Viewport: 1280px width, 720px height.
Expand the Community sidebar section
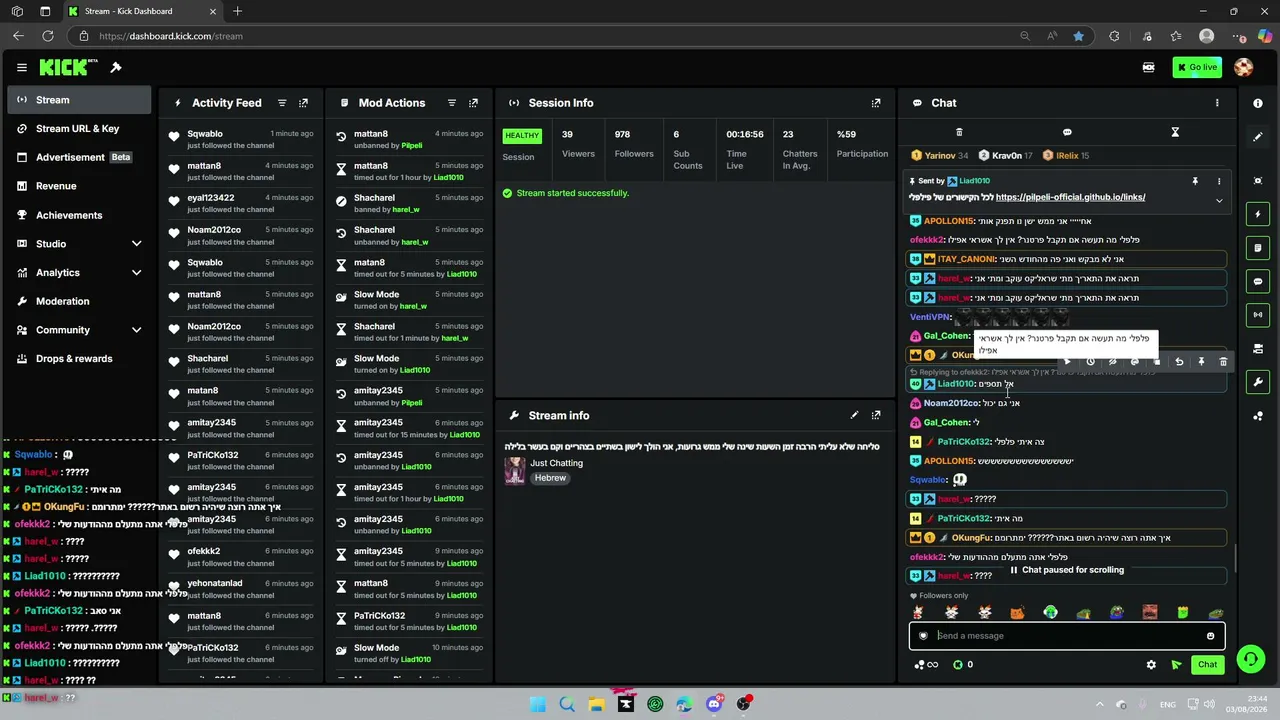136,330
